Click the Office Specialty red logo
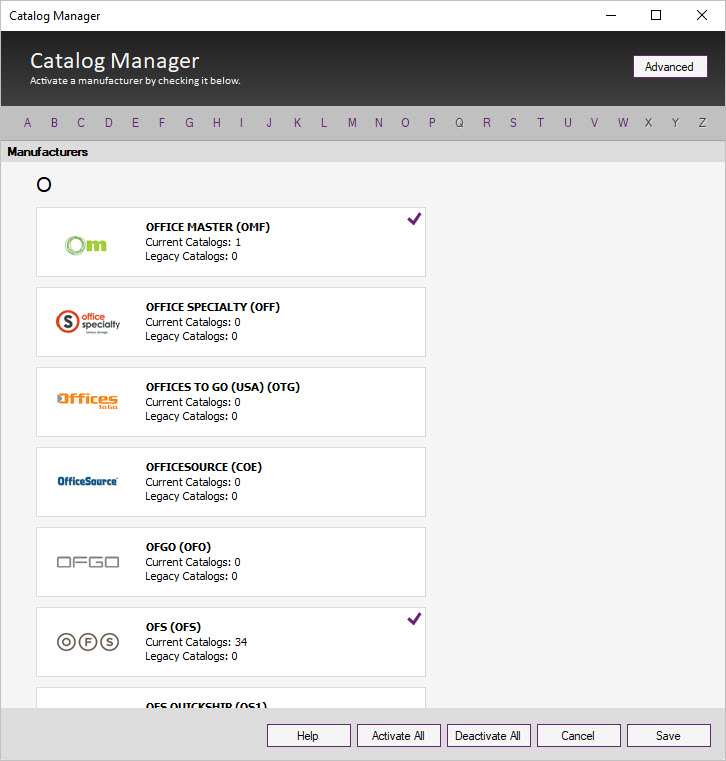 (87, 322)
